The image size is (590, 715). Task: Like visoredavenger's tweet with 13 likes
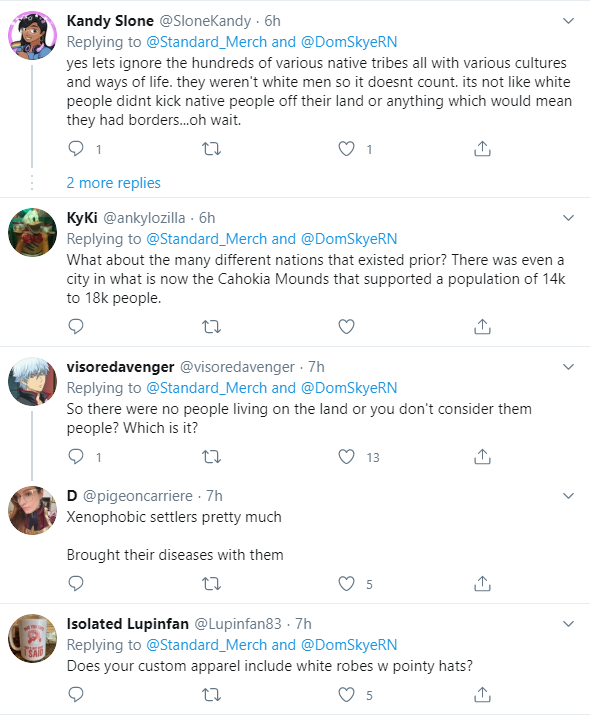[346, 456]
